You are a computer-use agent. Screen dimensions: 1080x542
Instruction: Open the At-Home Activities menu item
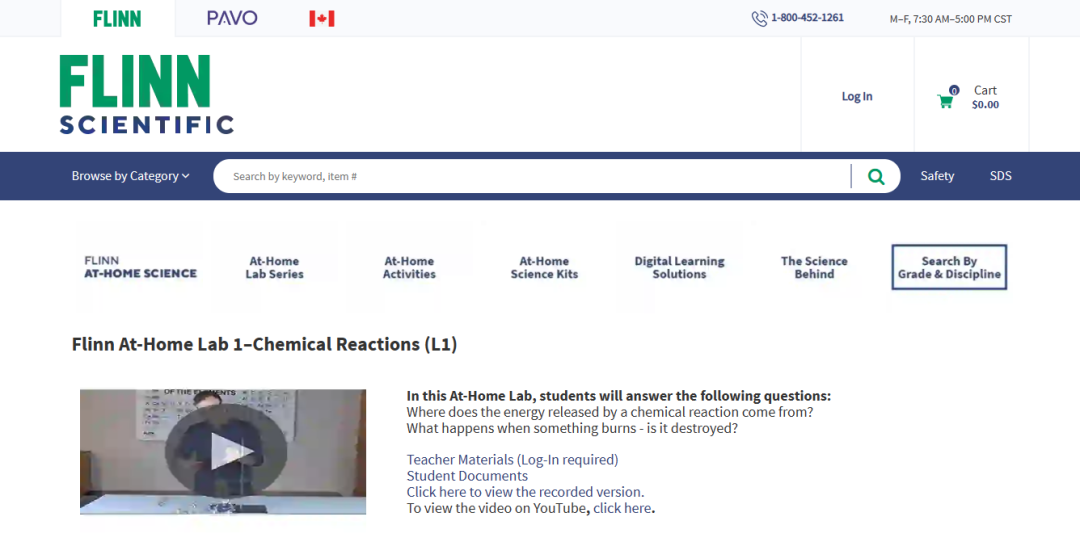409,267
